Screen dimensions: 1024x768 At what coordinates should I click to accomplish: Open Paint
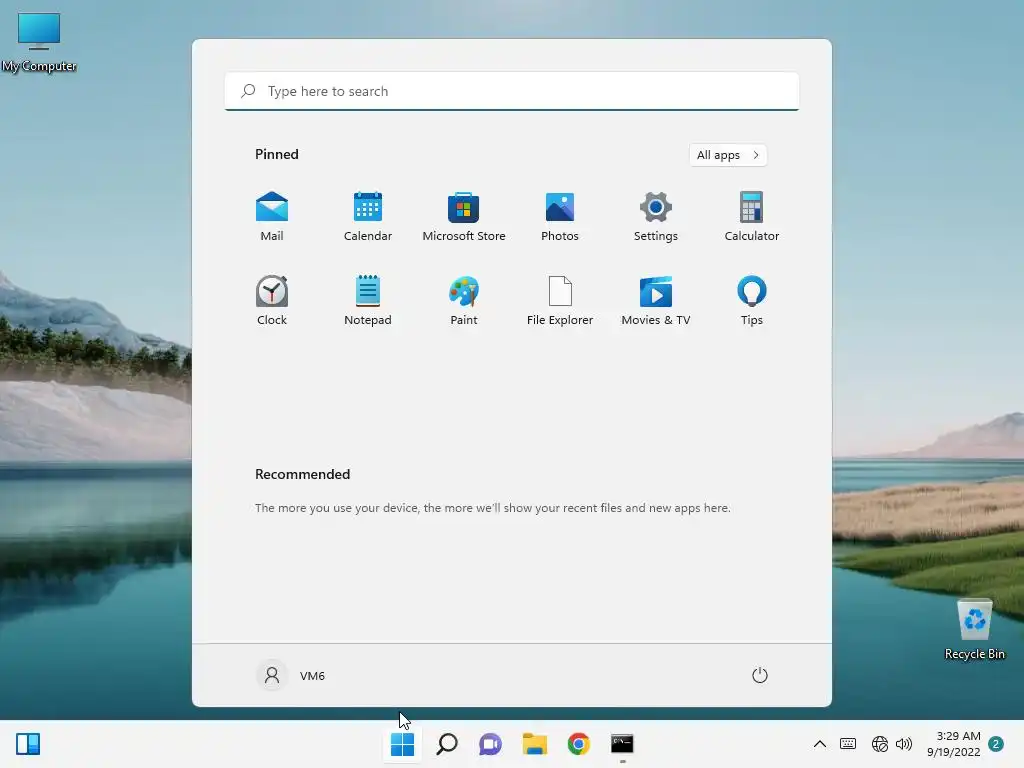(x=464, y=301)
